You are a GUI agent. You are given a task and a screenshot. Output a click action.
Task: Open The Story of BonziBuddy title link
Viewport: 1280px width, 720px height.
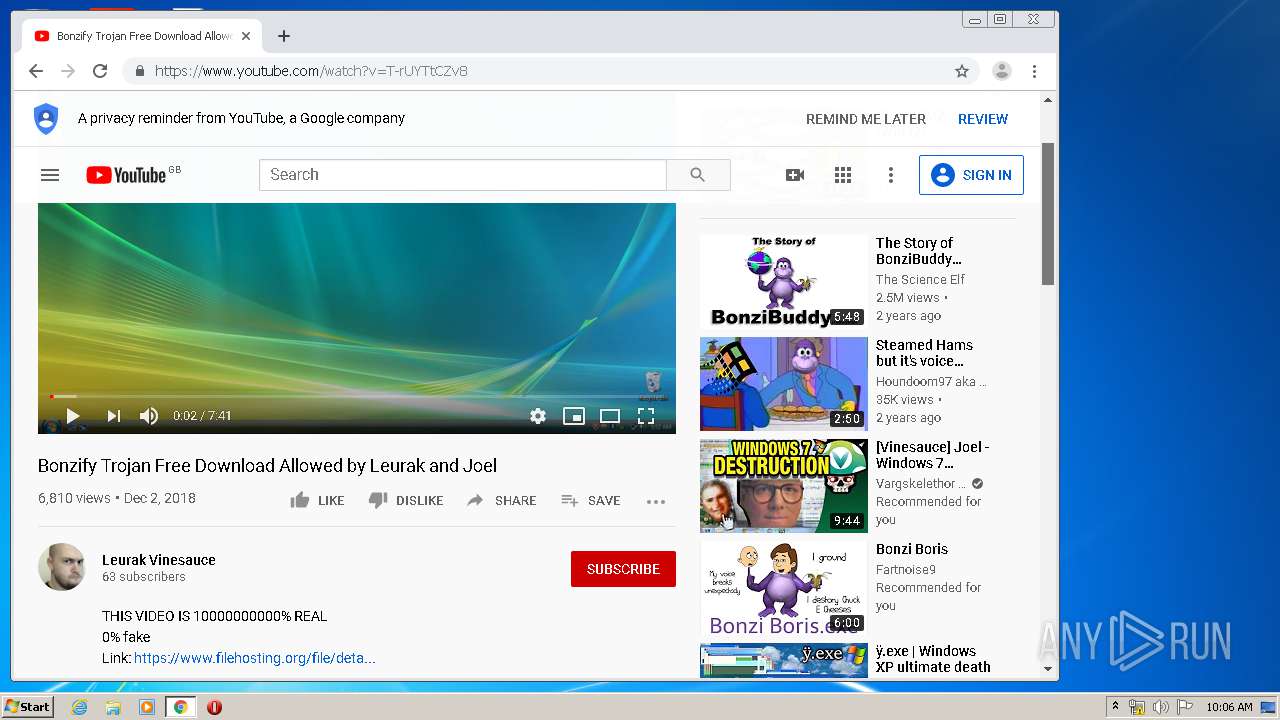tap(918, 251)
